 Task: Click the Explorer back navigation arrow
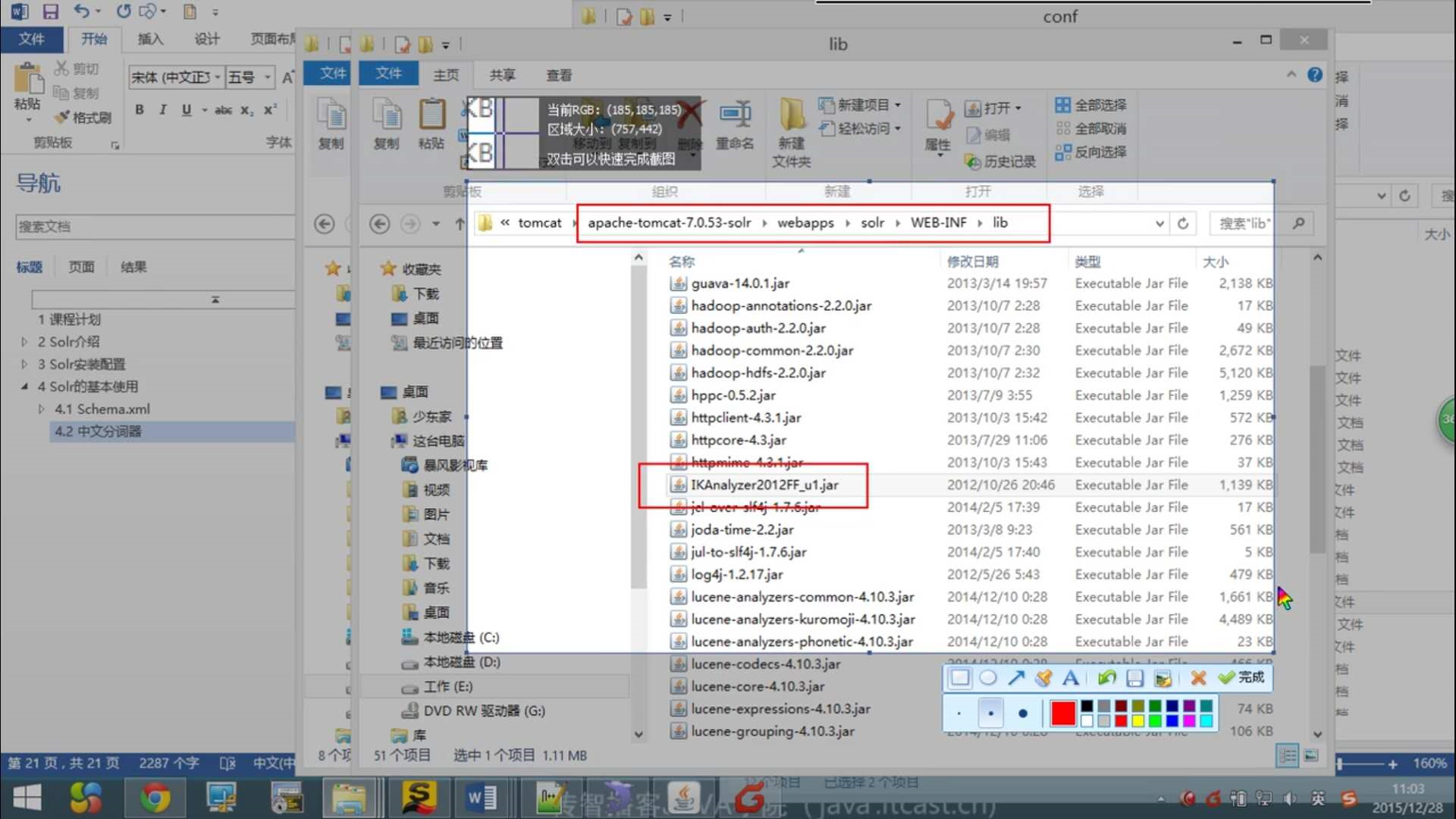coord(380,224)
